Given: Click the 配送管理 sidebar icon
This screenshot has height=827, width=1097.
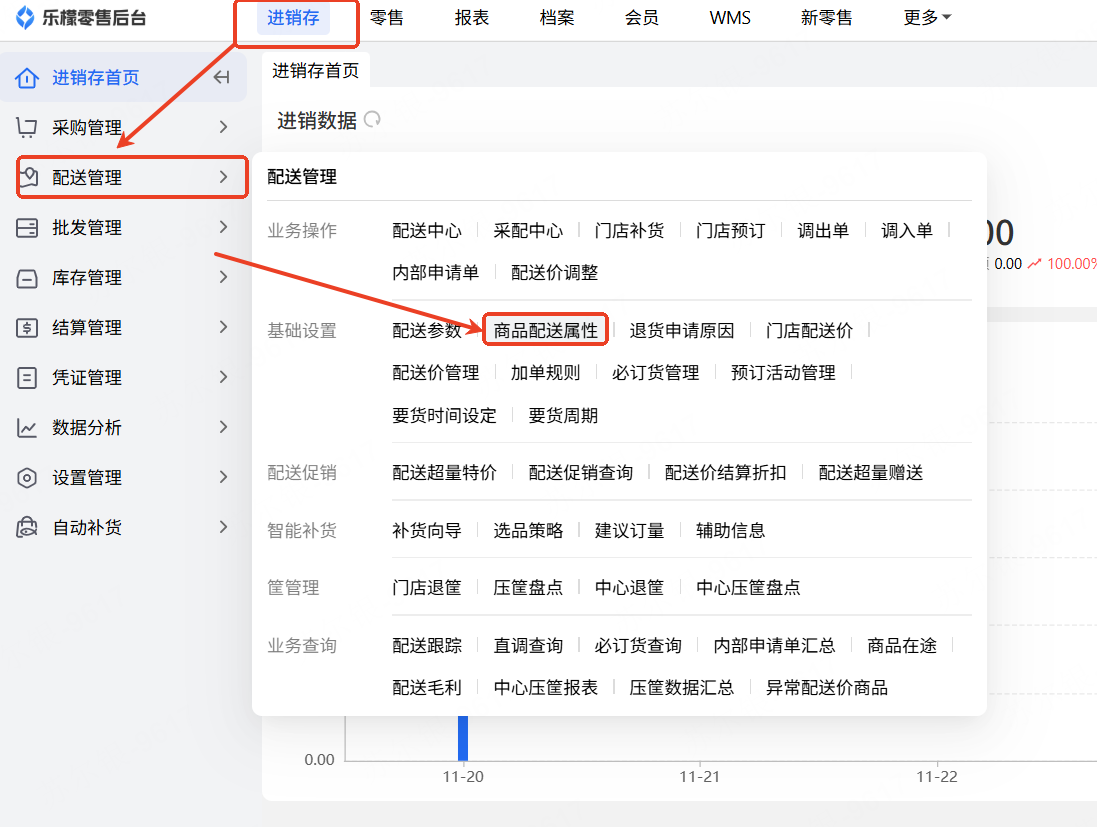Looking at the screenshot, I should pos(28,177).
